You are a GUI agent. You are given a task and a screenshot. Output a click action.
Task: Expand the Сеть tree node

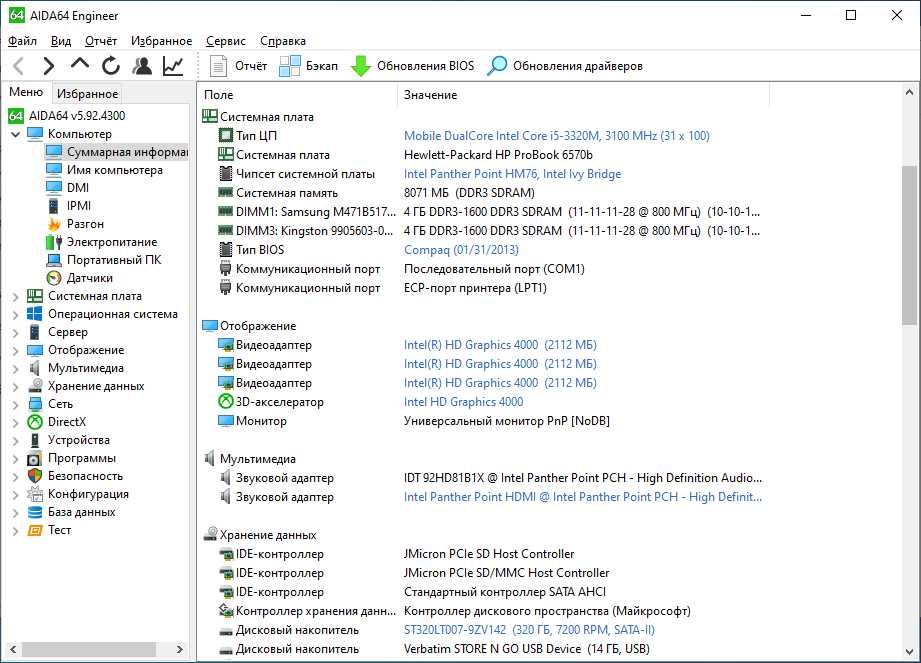[16, 405]
